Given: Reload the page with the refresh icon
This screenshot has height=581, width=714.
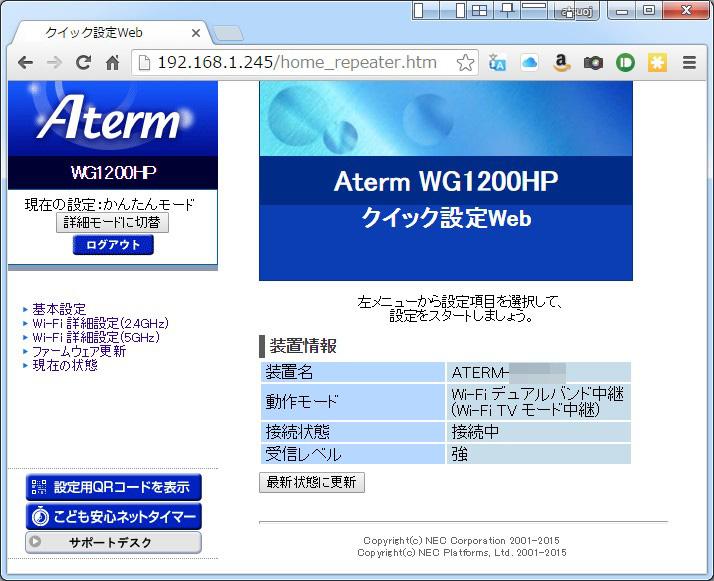Looking at the screenshot, I should point(83,62).
